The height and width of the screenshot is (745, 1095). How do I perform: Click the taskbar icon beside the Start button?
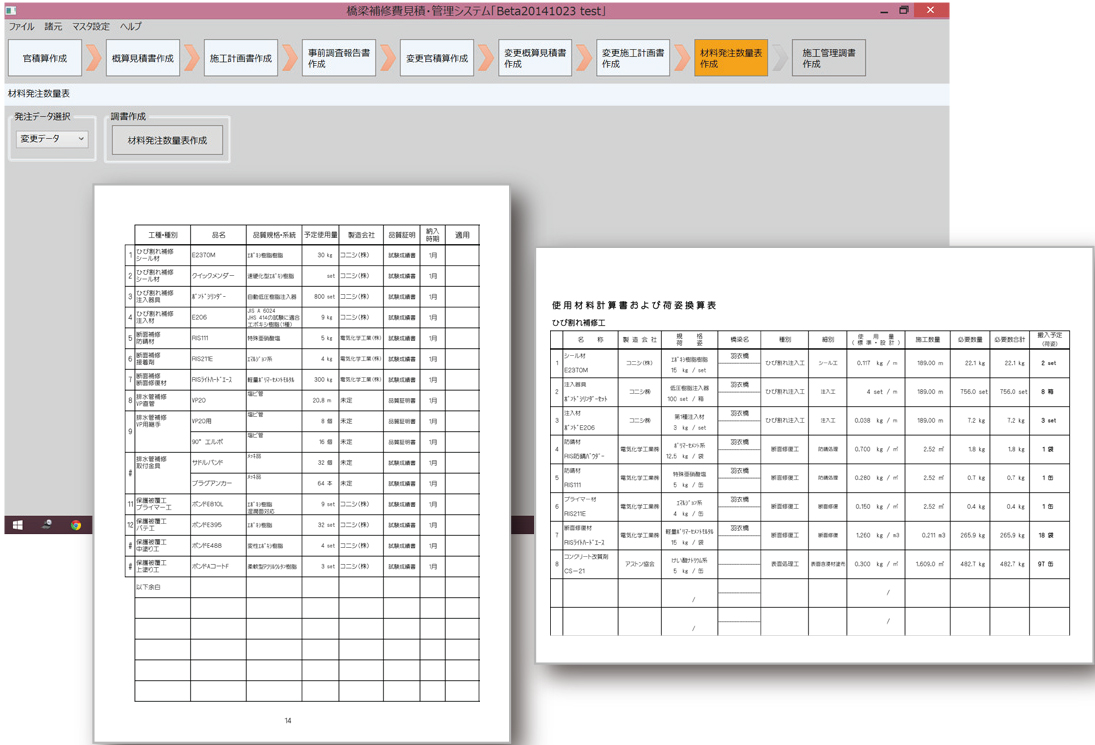click(x=46, y=524)
